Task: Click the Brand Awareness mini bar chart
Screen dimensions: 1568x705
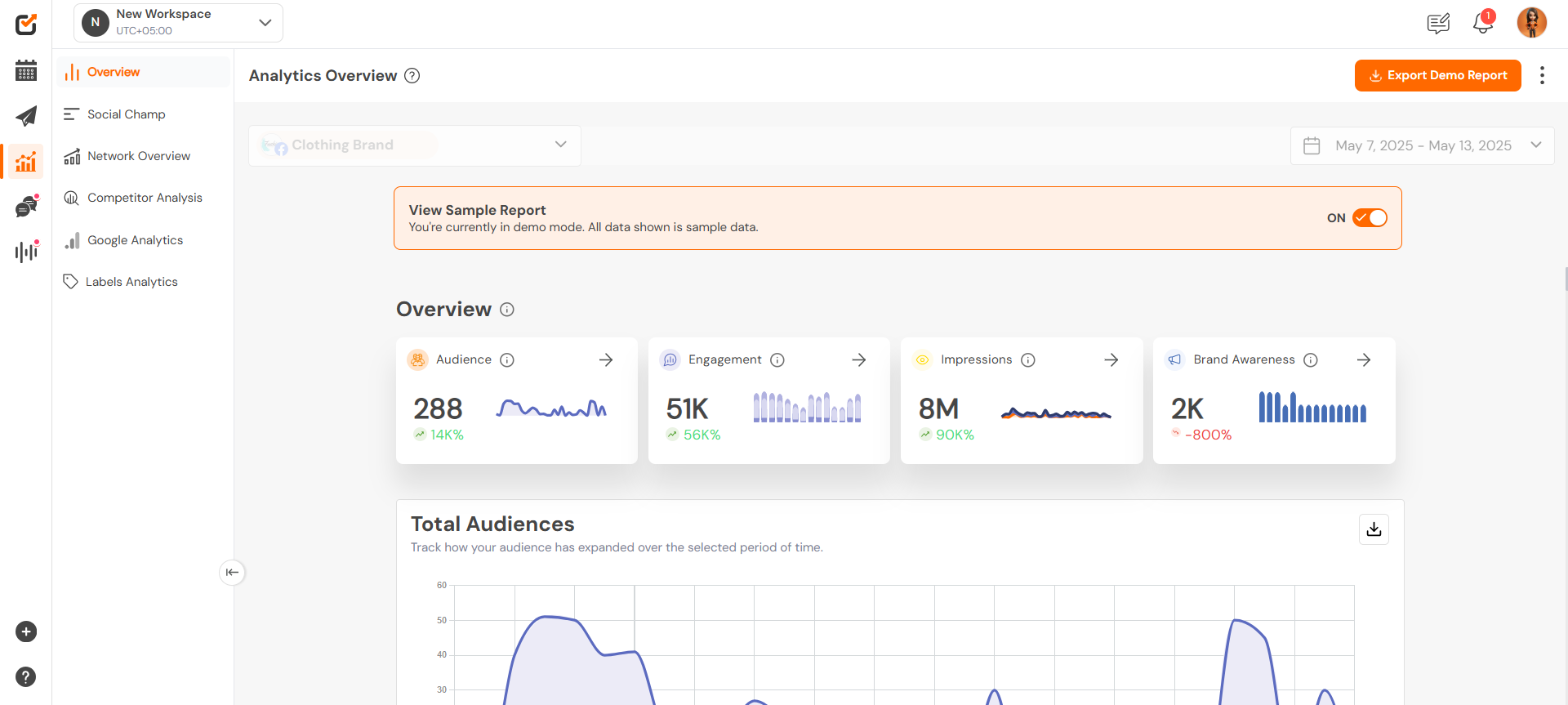Action: 1312,407
